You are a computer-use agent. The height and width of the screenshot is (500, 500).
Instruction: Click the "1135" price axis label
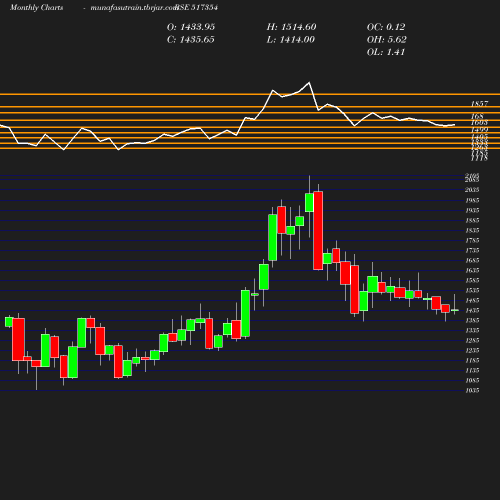point(472,370)
